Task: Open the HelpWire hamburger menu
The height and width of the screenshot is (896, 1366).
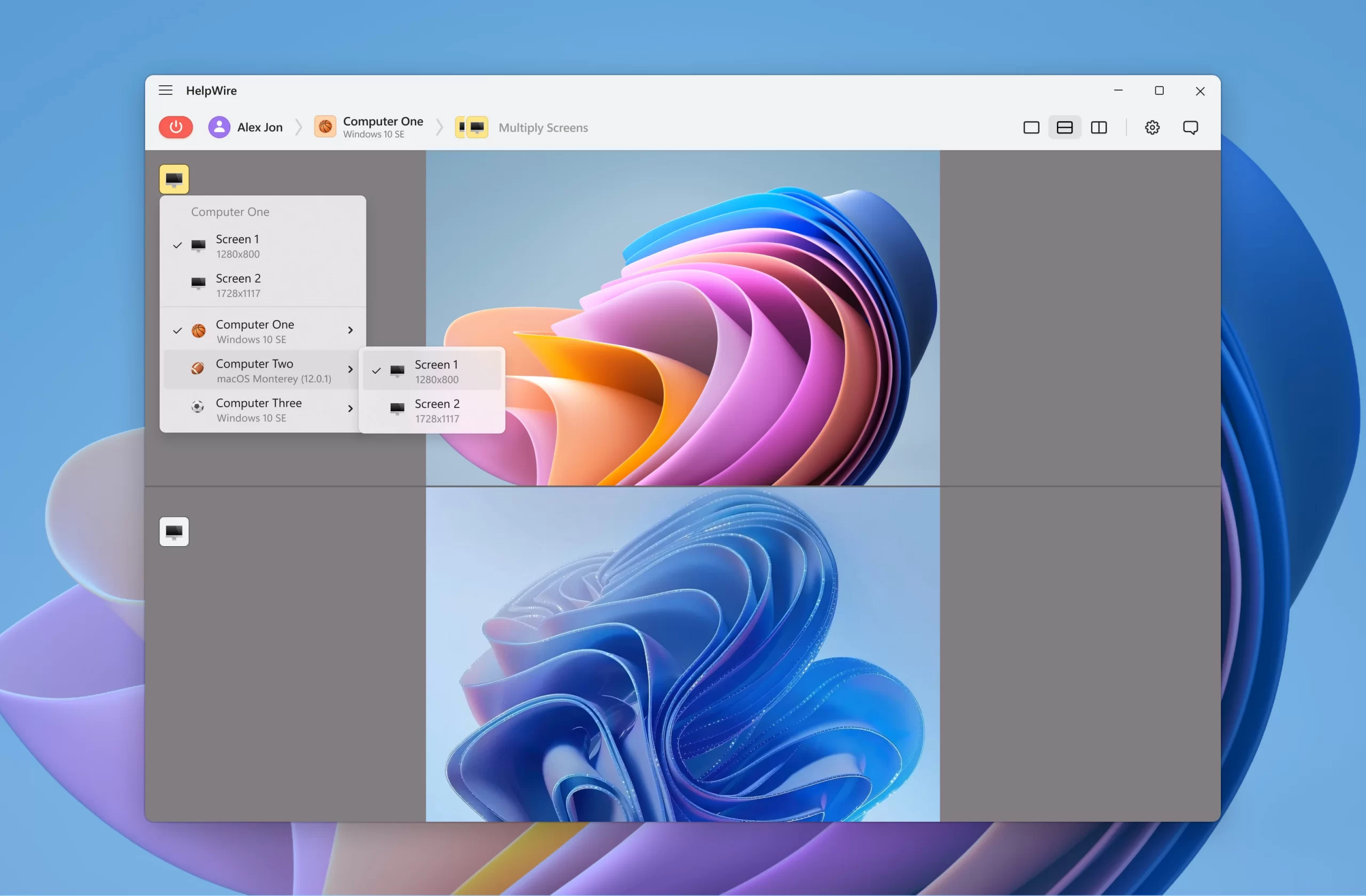Action: click(x=165, y=90)
